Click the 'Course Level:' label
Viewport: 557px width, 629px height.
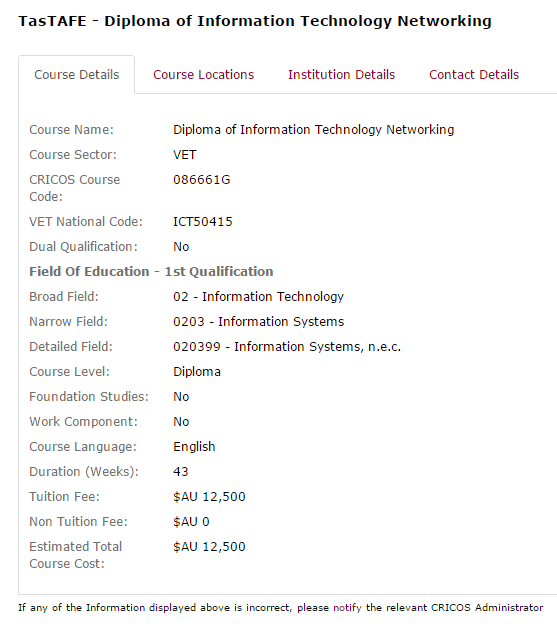click(x=69, y=372)
